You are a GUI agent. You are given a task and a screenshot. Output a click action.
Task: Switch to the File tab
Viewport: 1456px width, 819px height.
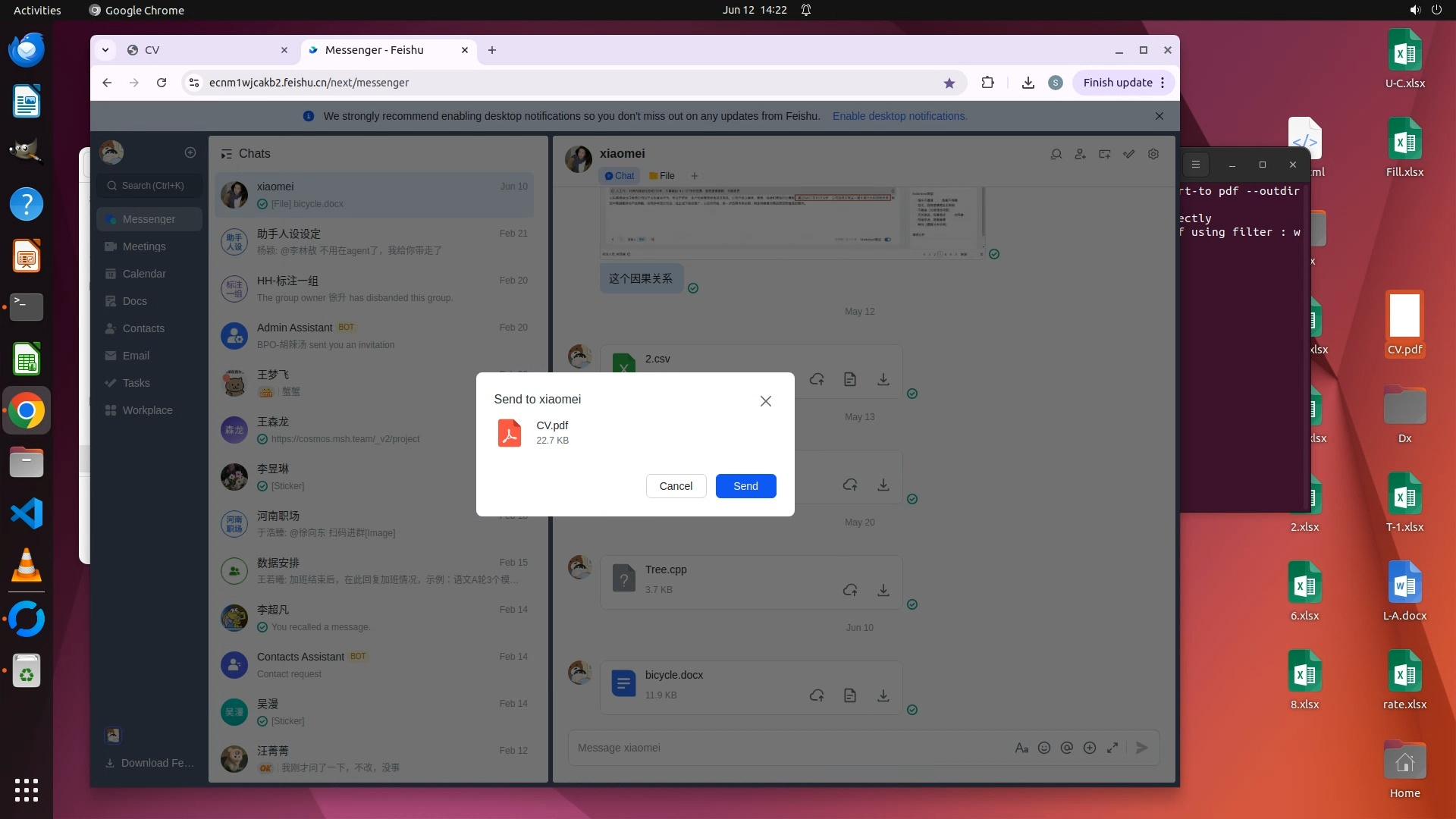click(662, 176)
